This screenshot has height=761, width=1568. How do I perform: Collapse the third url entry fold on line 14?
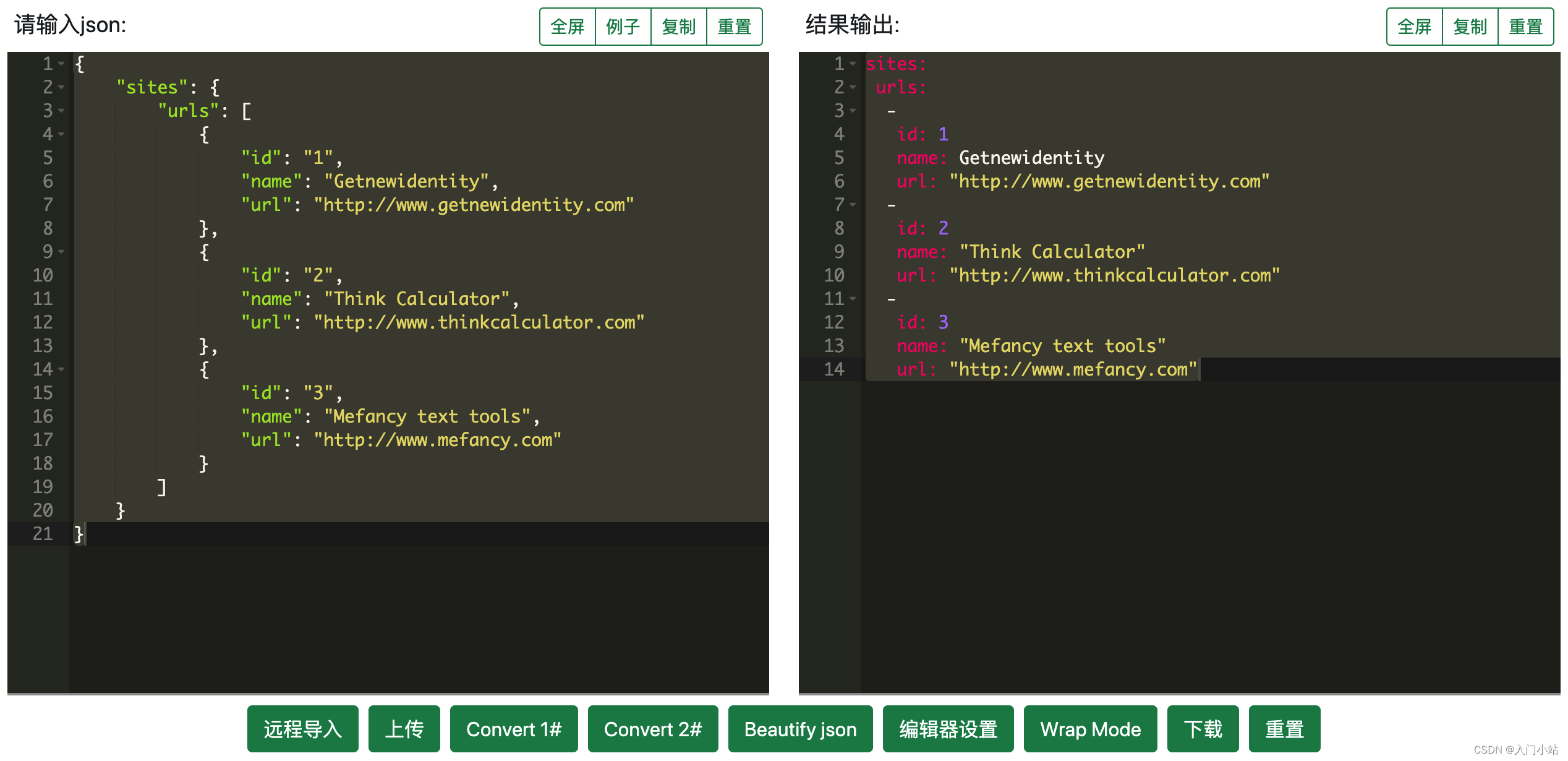61,369
